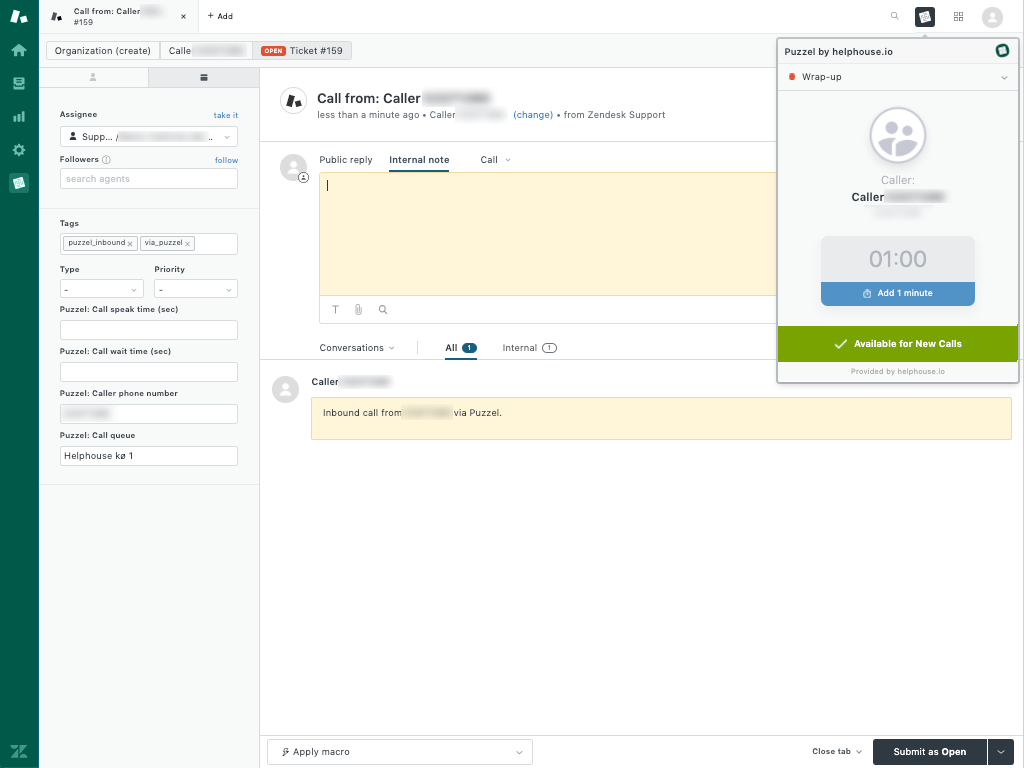1024x768 pixels.
Task: Click the search magnifier in top bar
Action: click(894, 16)
